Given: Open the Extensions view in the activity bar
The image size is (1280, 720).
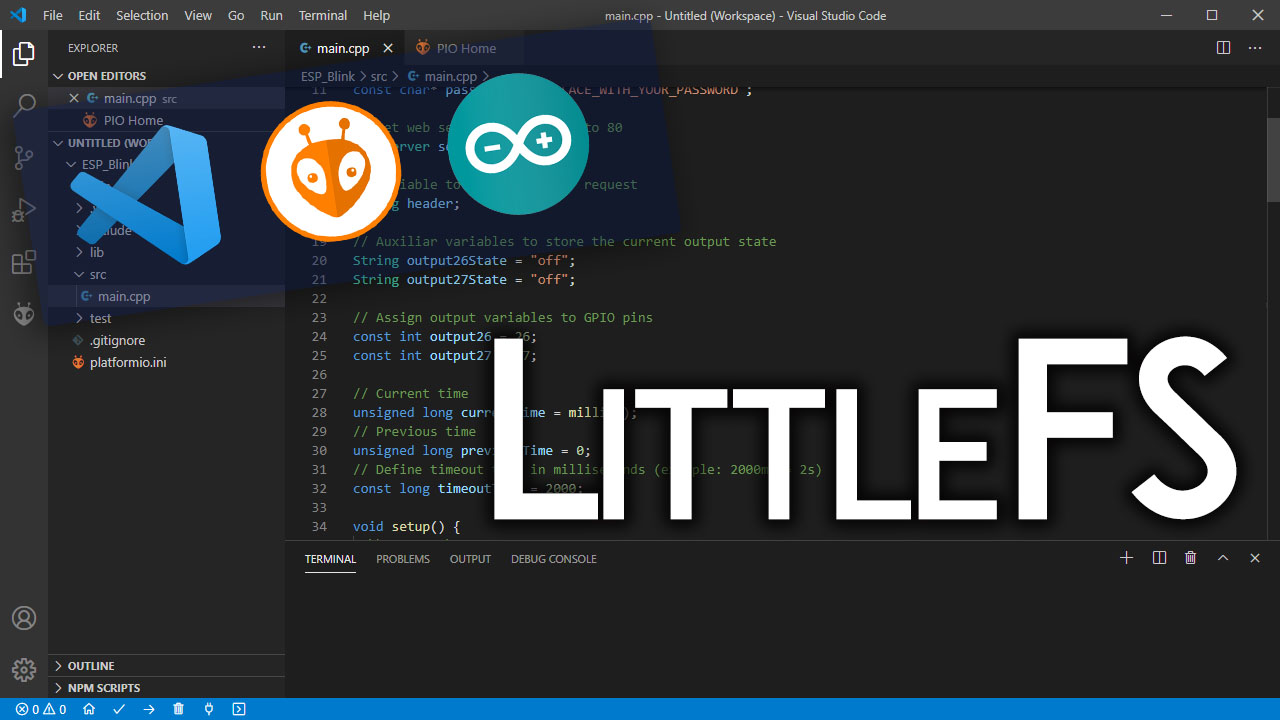Looking at the screenshot, I should coord(24,262).
